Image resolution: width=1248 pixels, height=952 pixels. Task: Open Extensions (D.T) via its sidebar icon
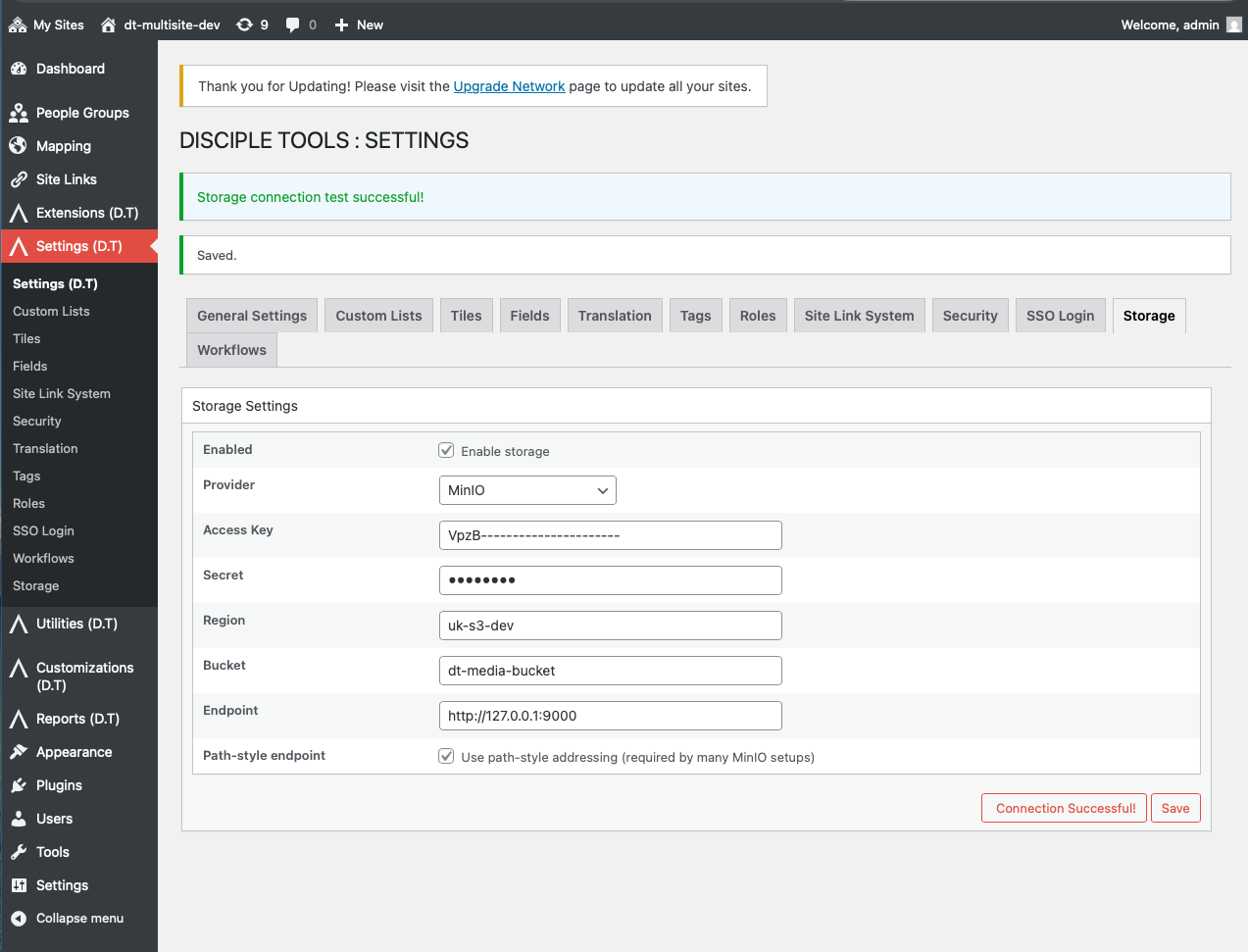[x=21, y=213]
